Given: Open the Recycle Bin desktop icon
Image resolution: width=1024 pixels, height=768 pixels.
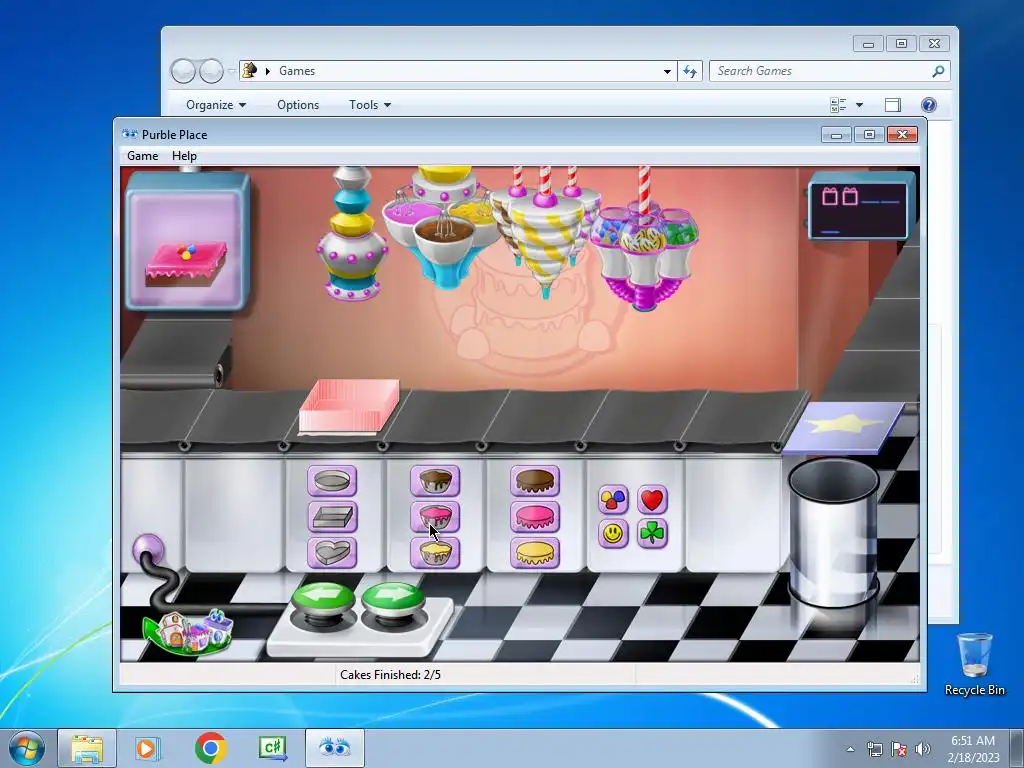Looking at the screenshot, I should tap(974, 664).
